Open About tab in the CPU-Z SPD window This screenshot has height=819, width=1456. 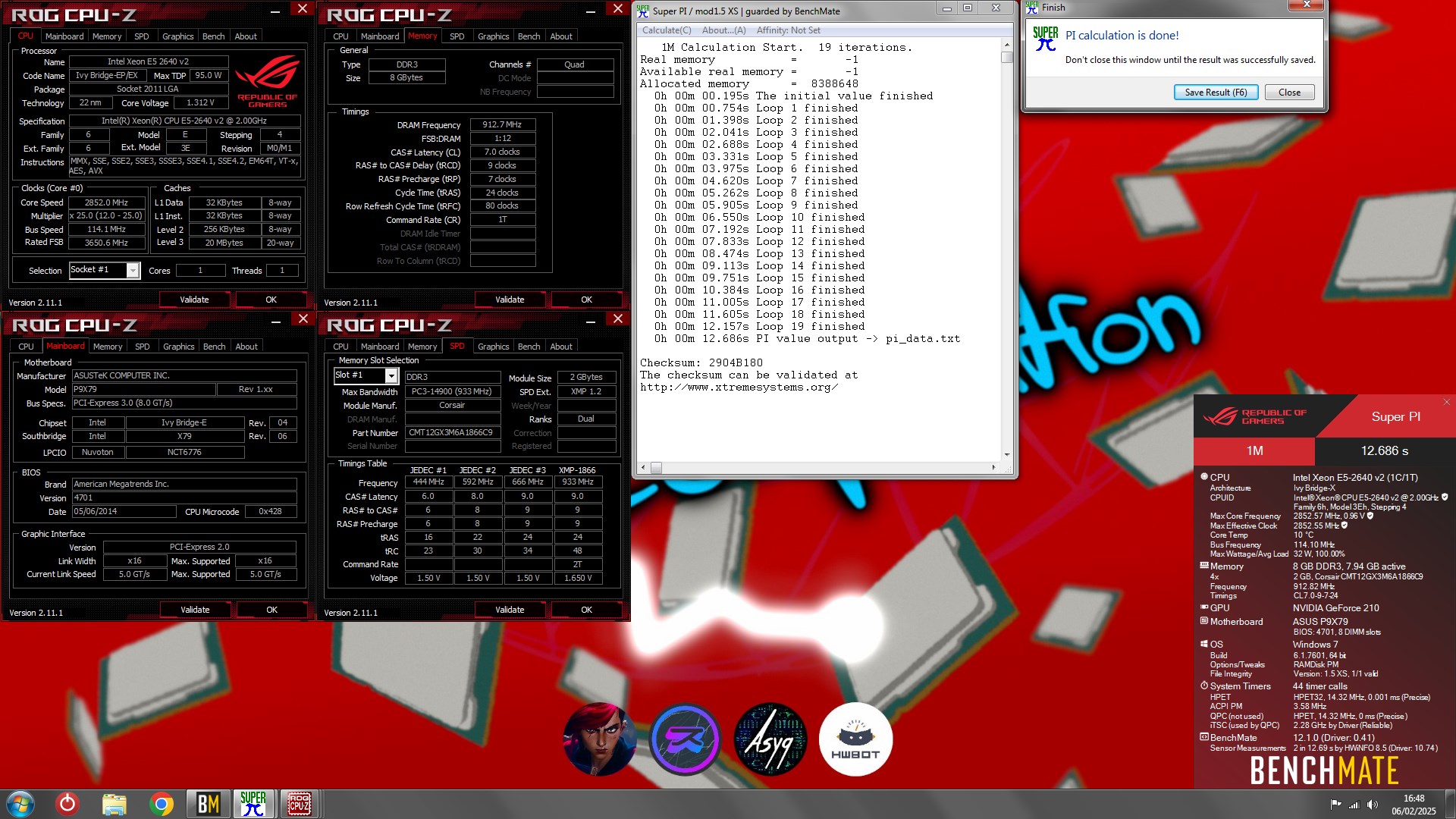[561, 347]
